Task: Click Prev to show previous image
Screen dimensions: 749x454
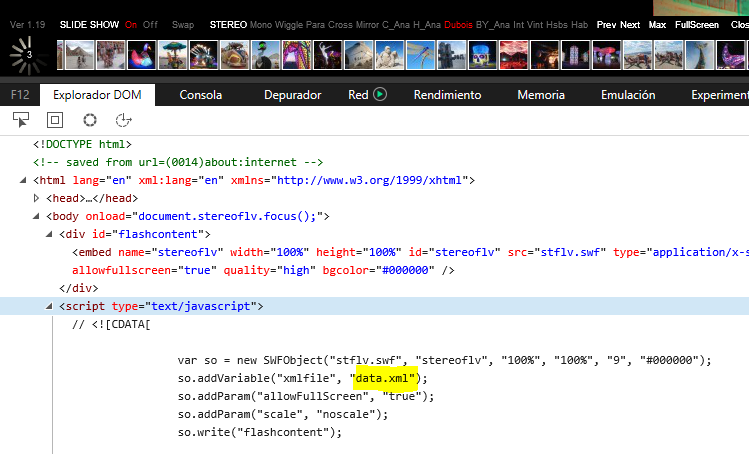Action: tap(606, 25)
